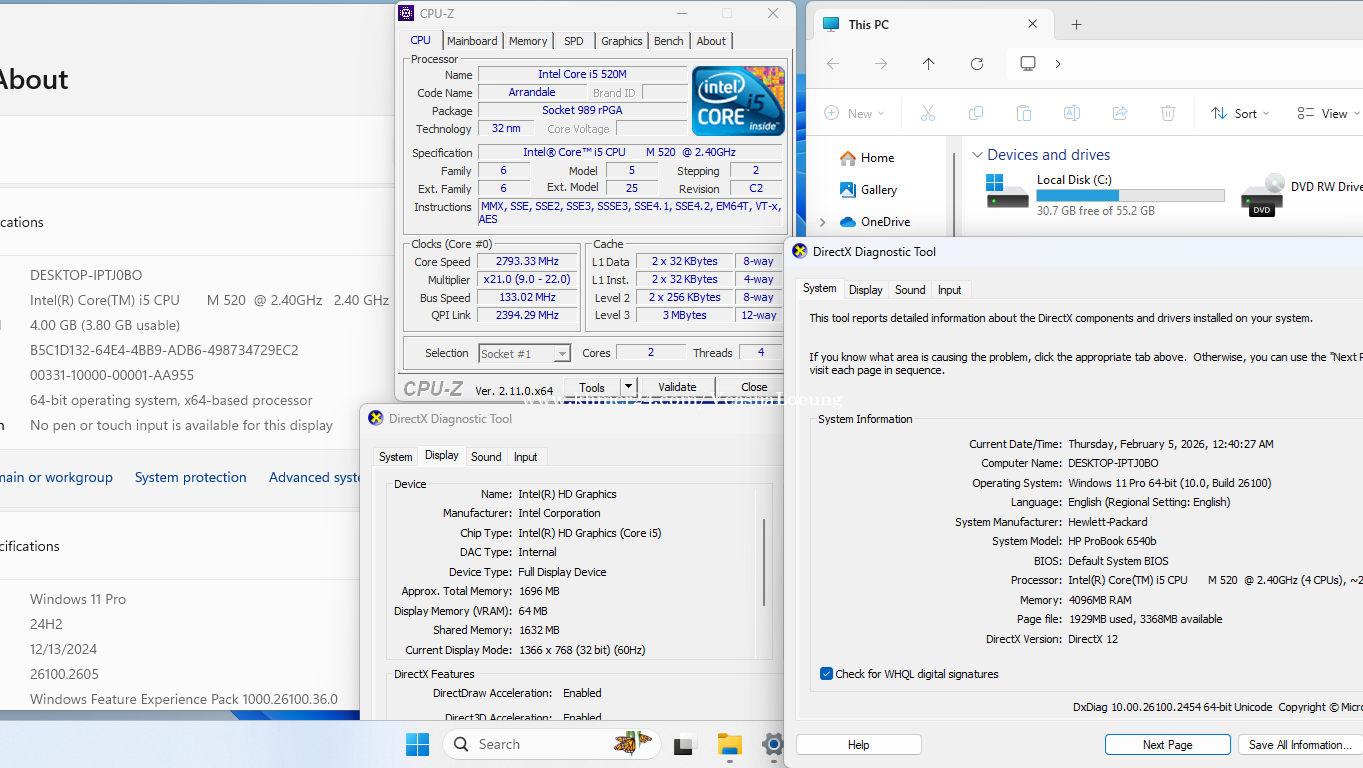This screenshot has height=768, width=1363.
Task: Open the Sound tab in DirectX Diagnostic Tool
Action: click(909, 290)
